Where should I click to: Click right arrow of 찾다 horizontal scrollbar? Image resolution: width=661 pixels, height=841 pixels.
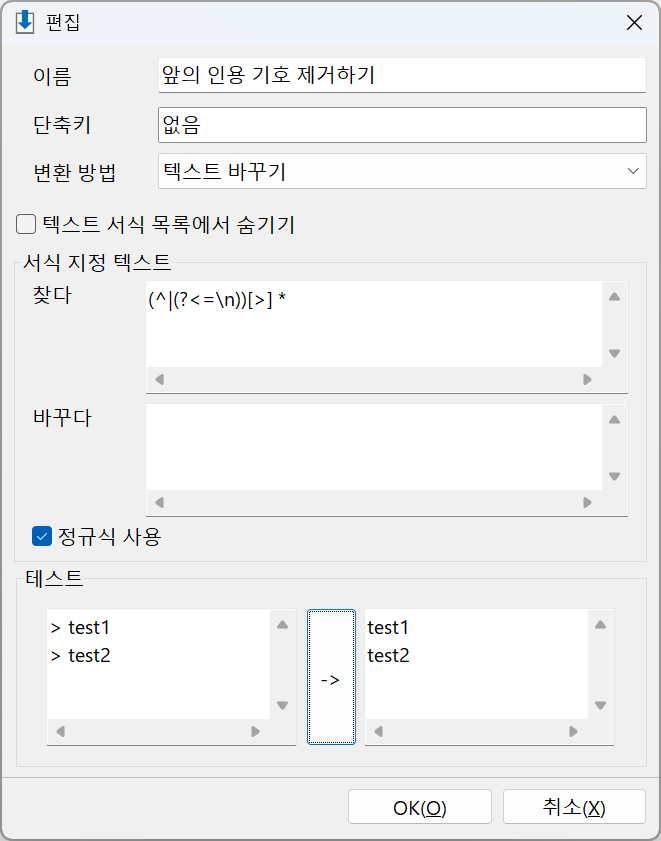587,380
